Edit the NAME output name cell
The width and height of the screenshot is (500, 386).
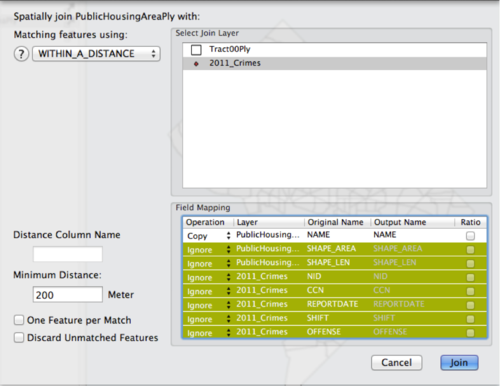point(412,235)
